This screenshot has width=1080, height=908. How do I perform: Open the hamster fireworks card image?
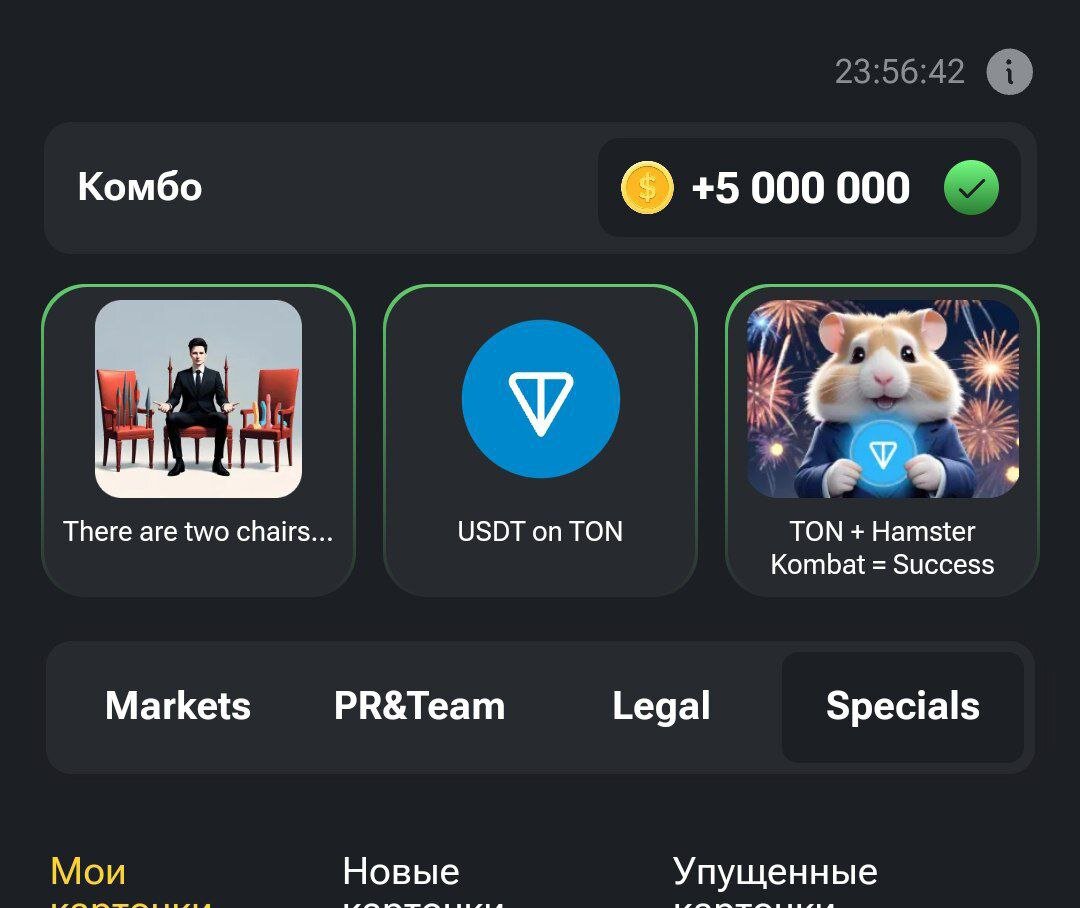(x=882, y=399)
